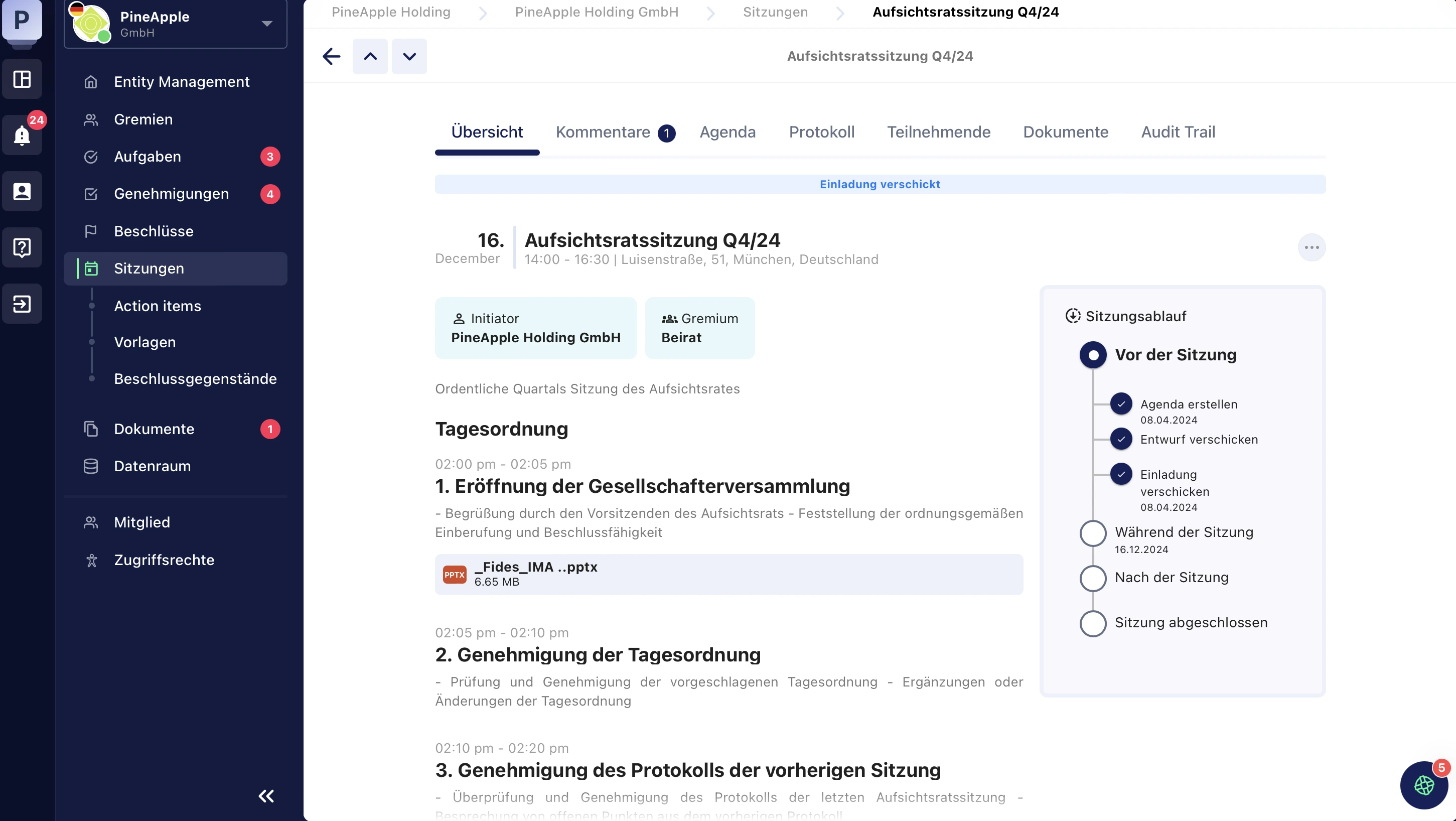The height and width of the screenshot is (821, 1456).
Task: Click the Sitzungen calendar icon
Action: [x=91, y=268]
